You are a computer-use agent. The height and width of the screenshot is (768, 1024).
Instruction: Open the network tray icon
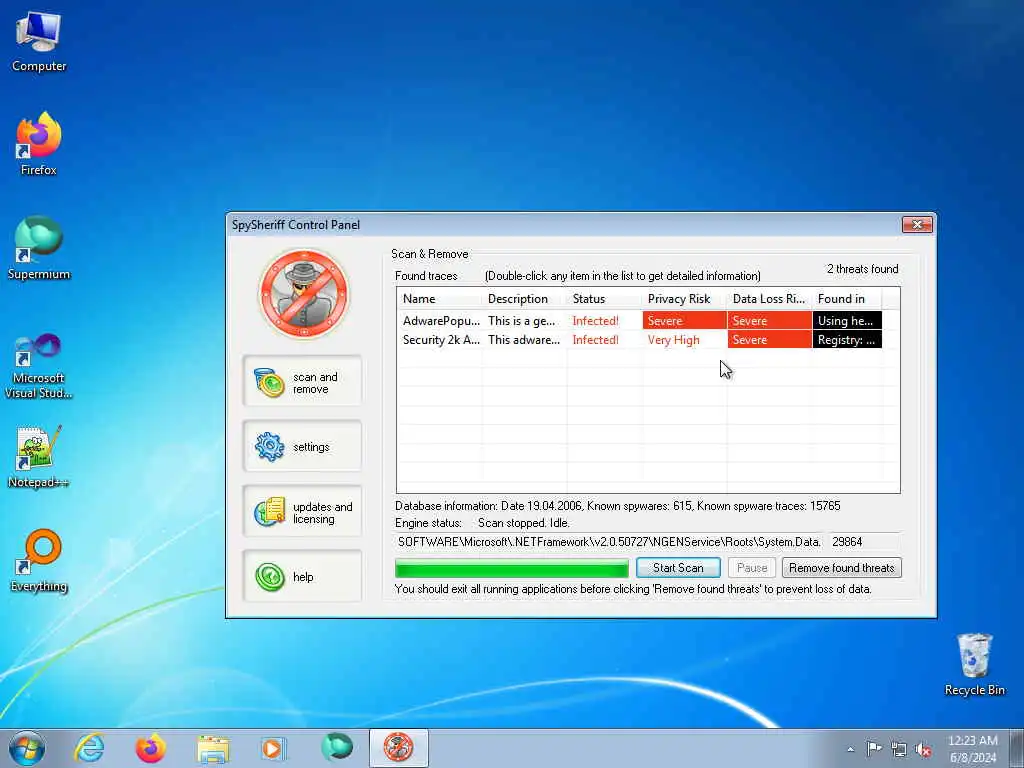click(899, 749)
